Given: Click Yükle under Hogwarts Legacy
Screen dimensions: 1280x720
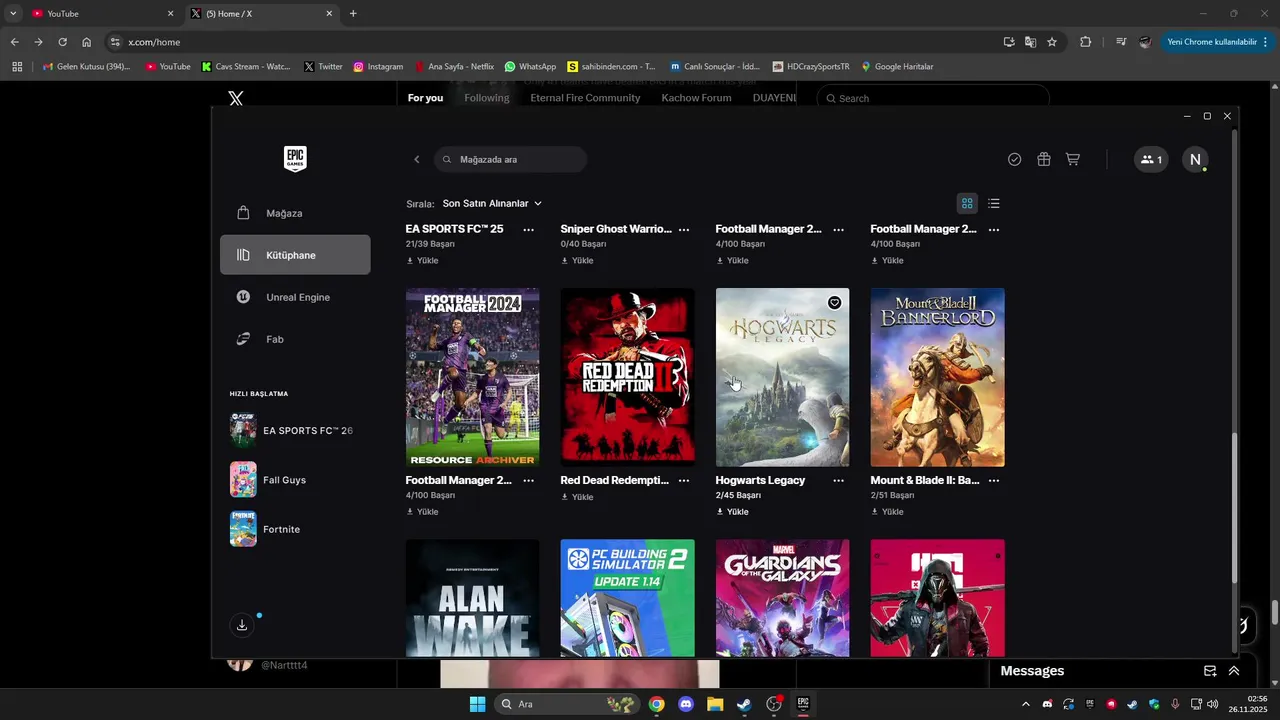Looking at the screenshot, I should click(x=732, y=511).
